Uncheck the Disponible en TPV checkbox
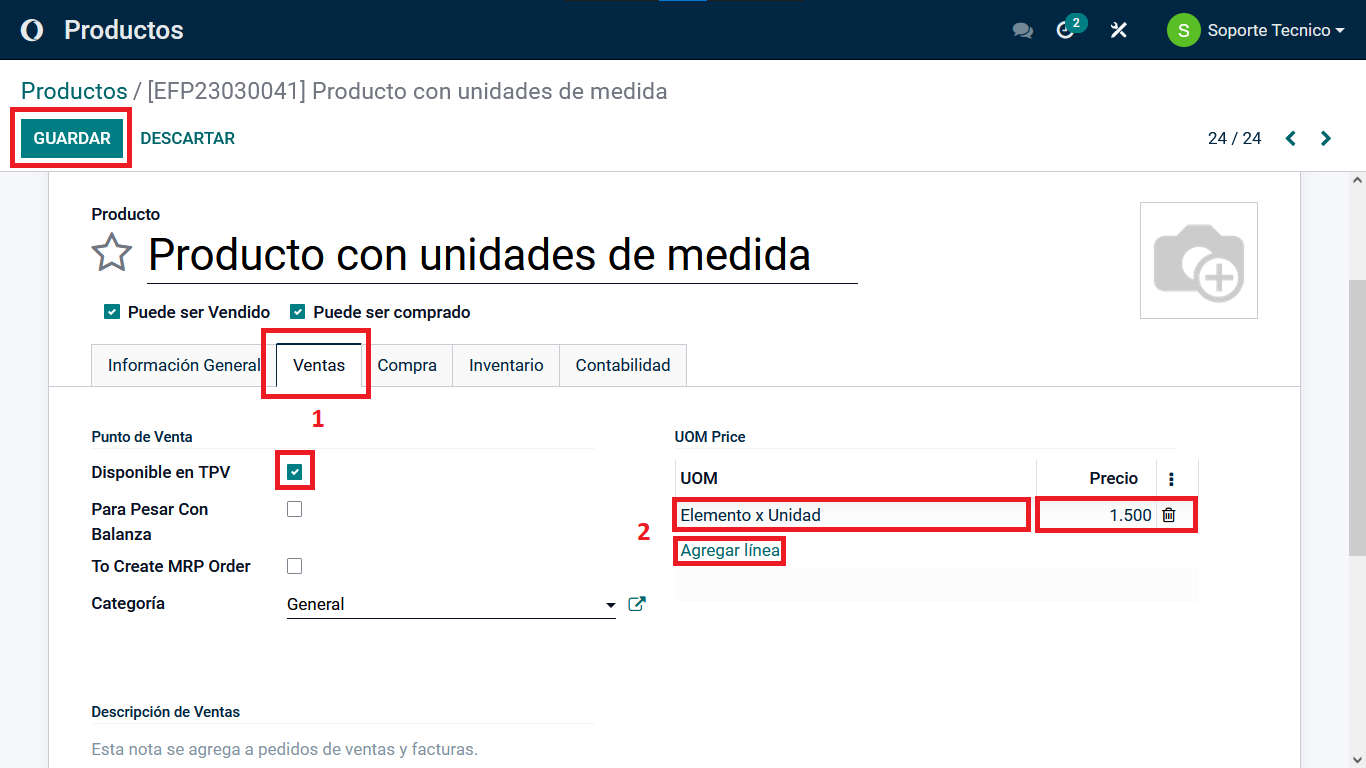 pos(294,472)
